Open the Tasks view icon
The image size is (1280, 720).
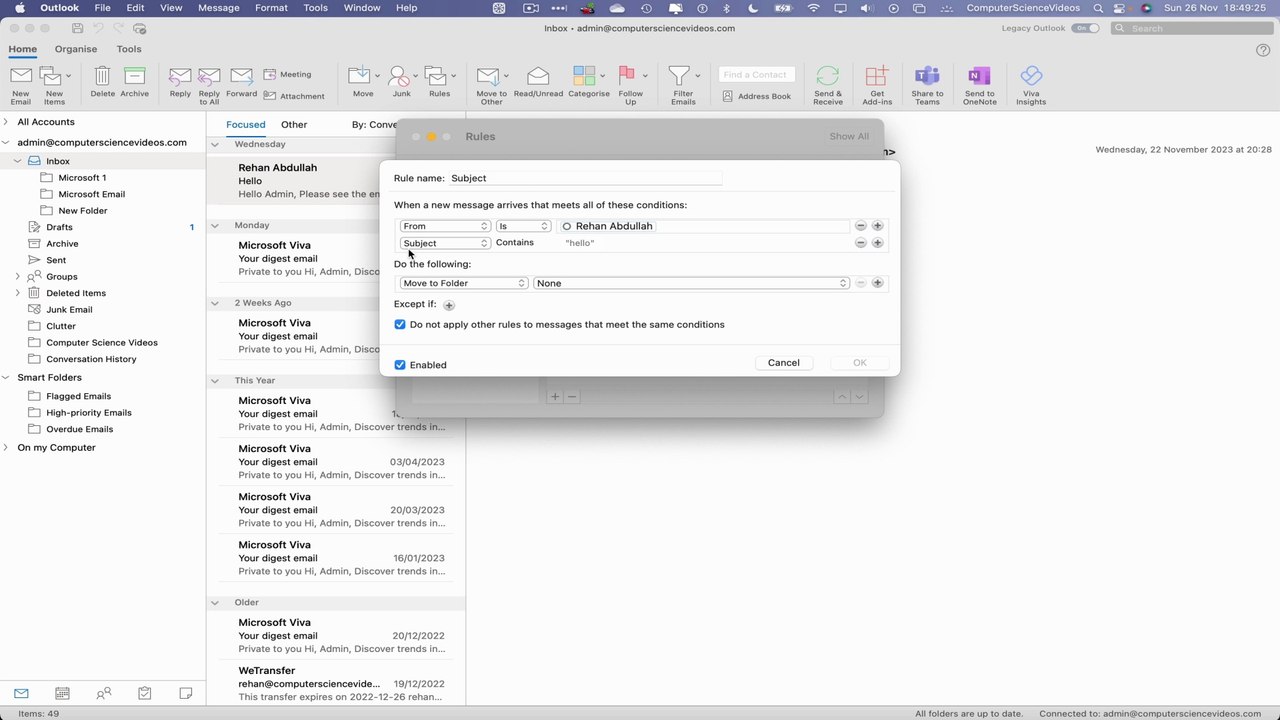[x=144, y=693]
